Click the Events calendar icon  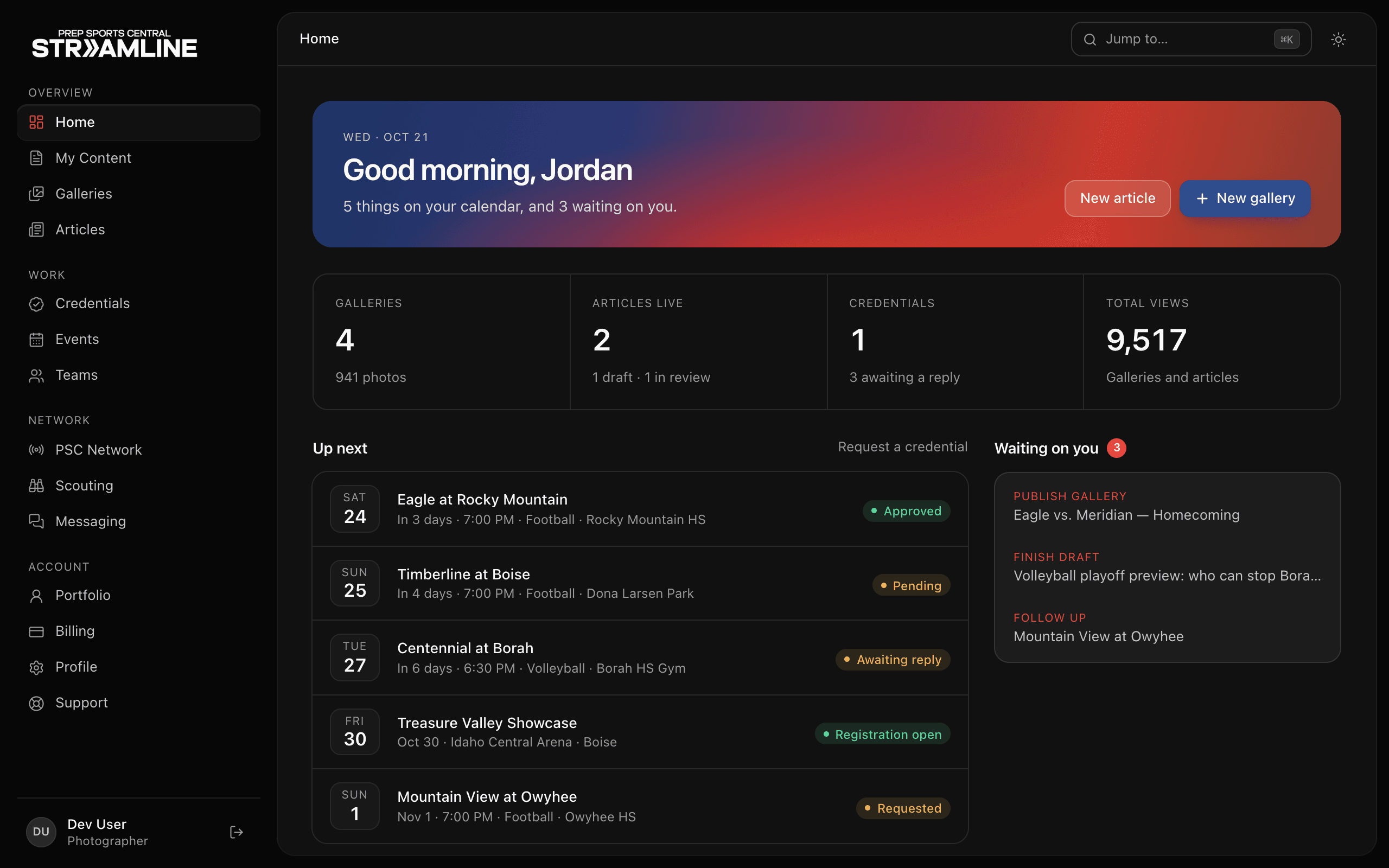pos(36,339)
